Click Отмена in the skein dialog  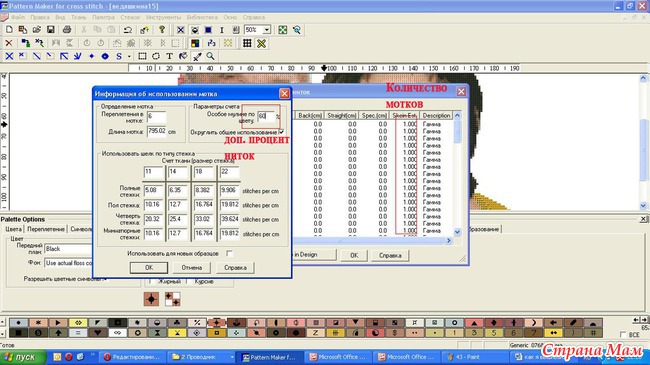click(x=192, y=268)
